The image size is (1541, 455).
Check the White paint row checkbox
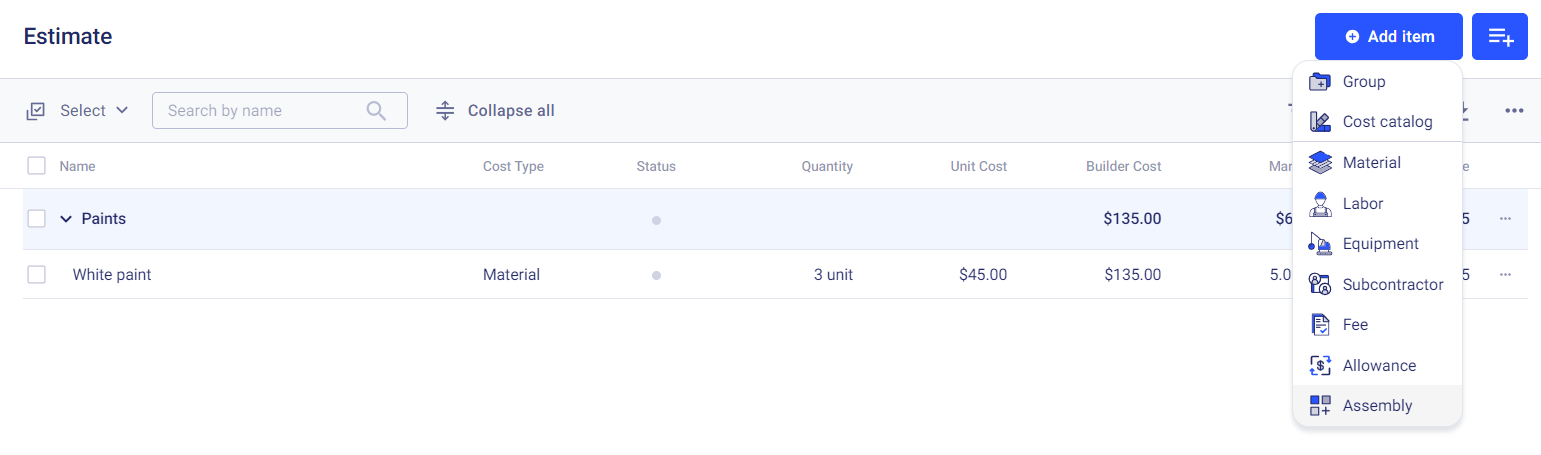tap(37, 274)
